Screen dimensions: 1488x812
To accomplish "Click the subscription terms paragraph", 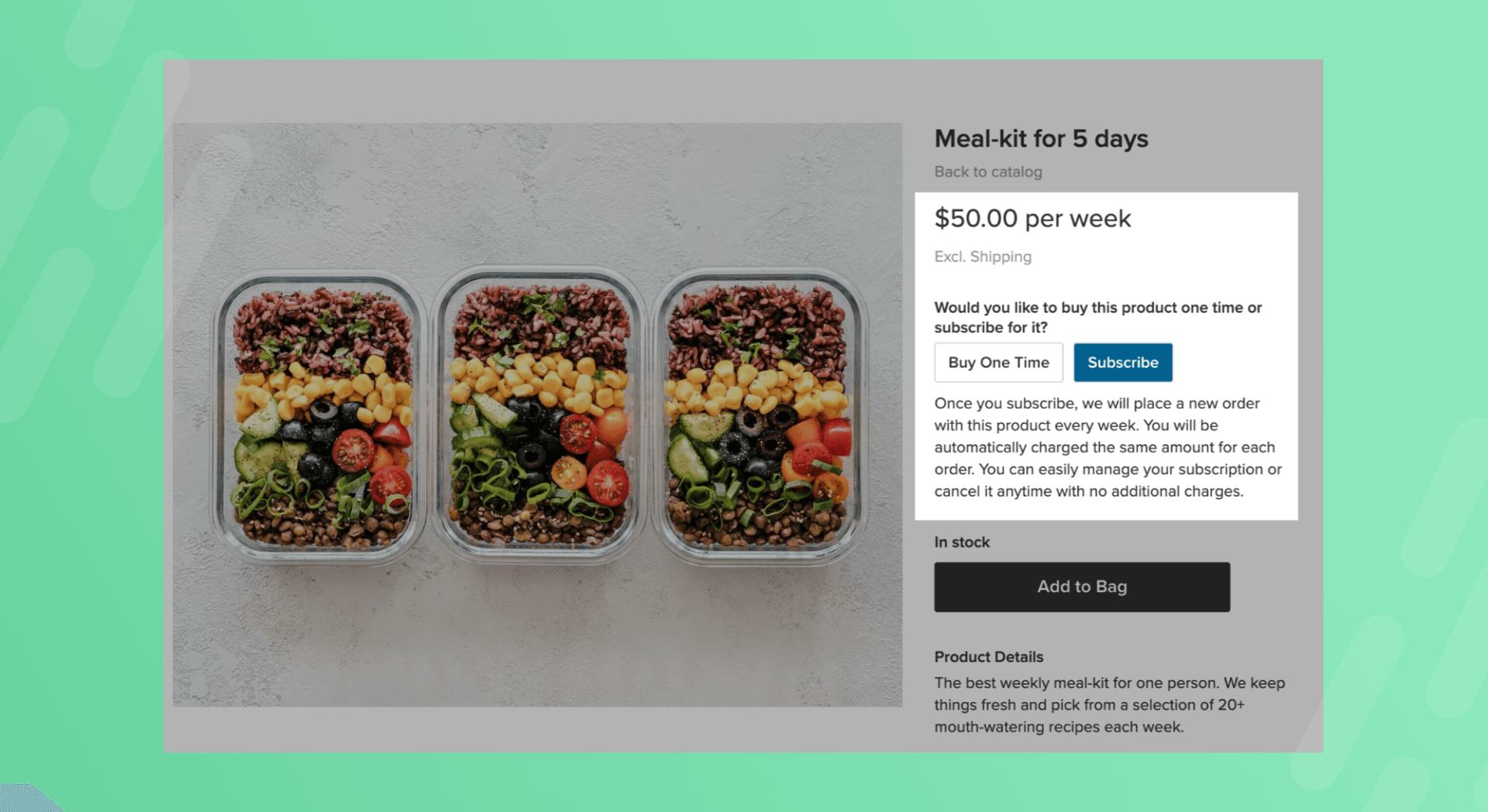I will click(1108, 447).
